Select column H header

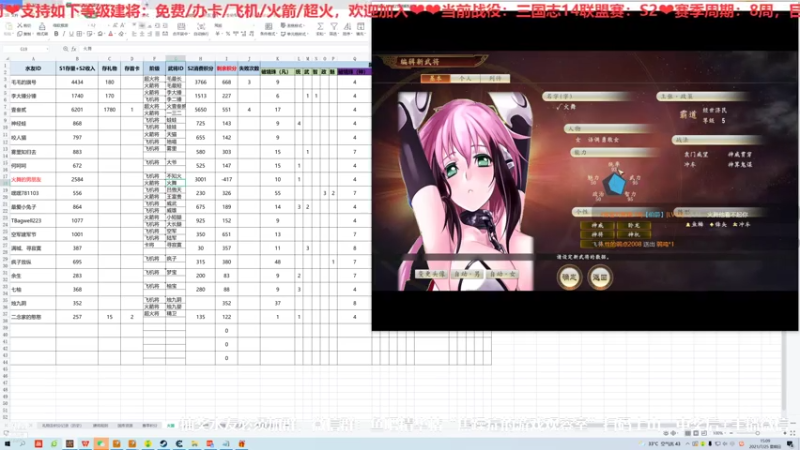click(200, 59)
